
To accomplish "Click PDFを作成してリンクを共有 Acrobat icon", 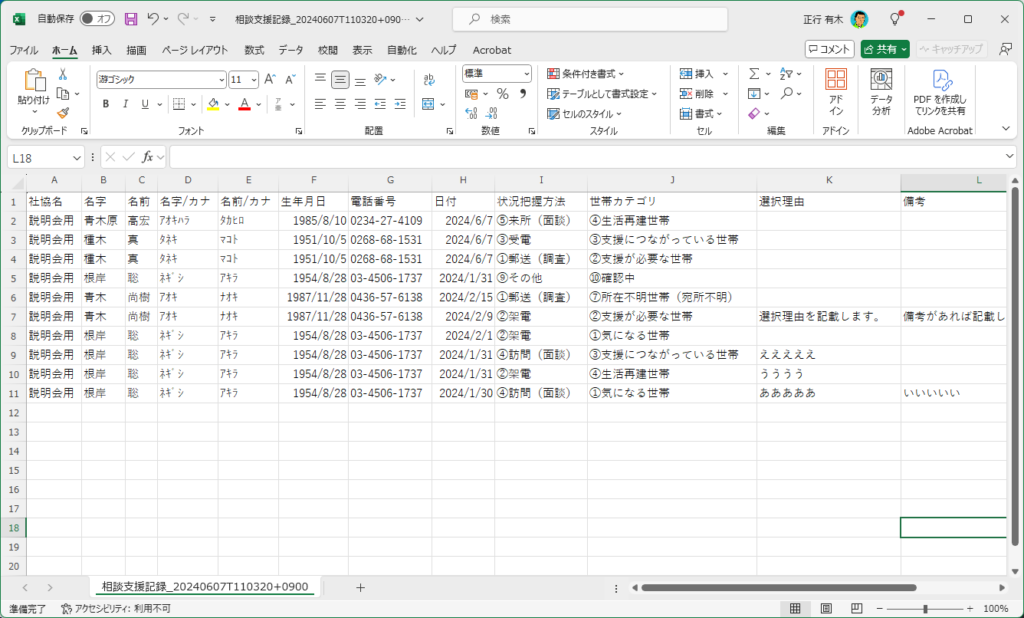I will [x=940, y=91].
